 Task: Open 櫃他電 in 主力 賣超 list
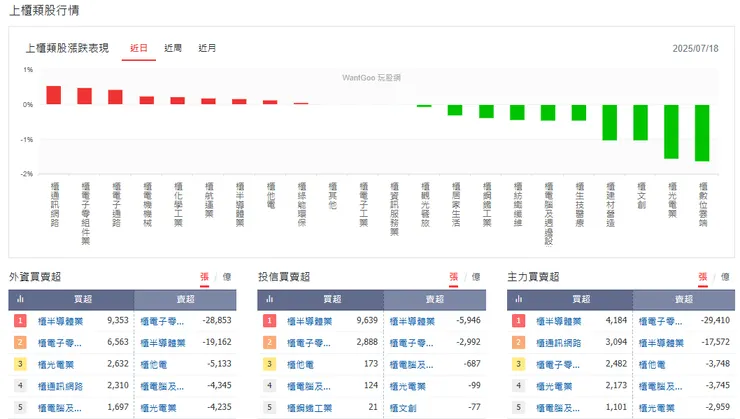pyautogui.click(x=652, y=365)
